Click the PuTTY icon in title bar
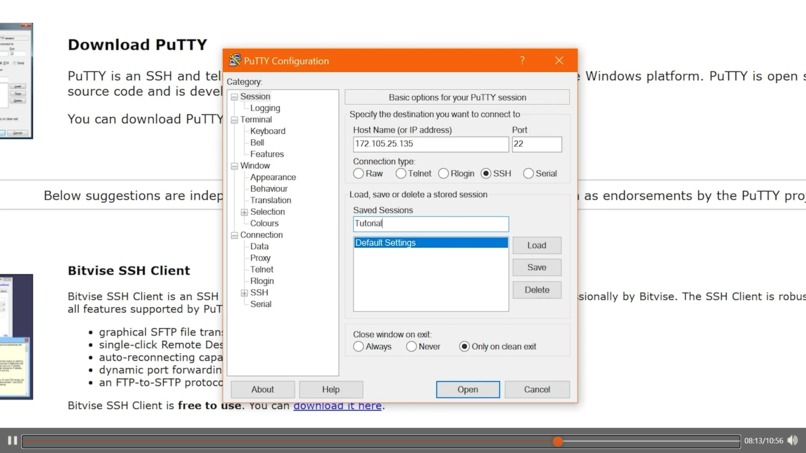This screenshot has width=806, height=453. click(235, 60)
